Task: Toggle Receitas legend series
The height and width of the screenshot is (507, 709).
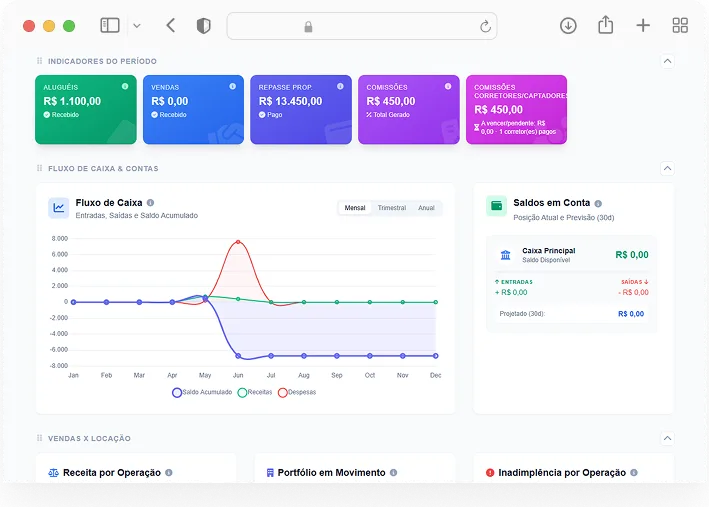Action: click(x=255, y=392)
